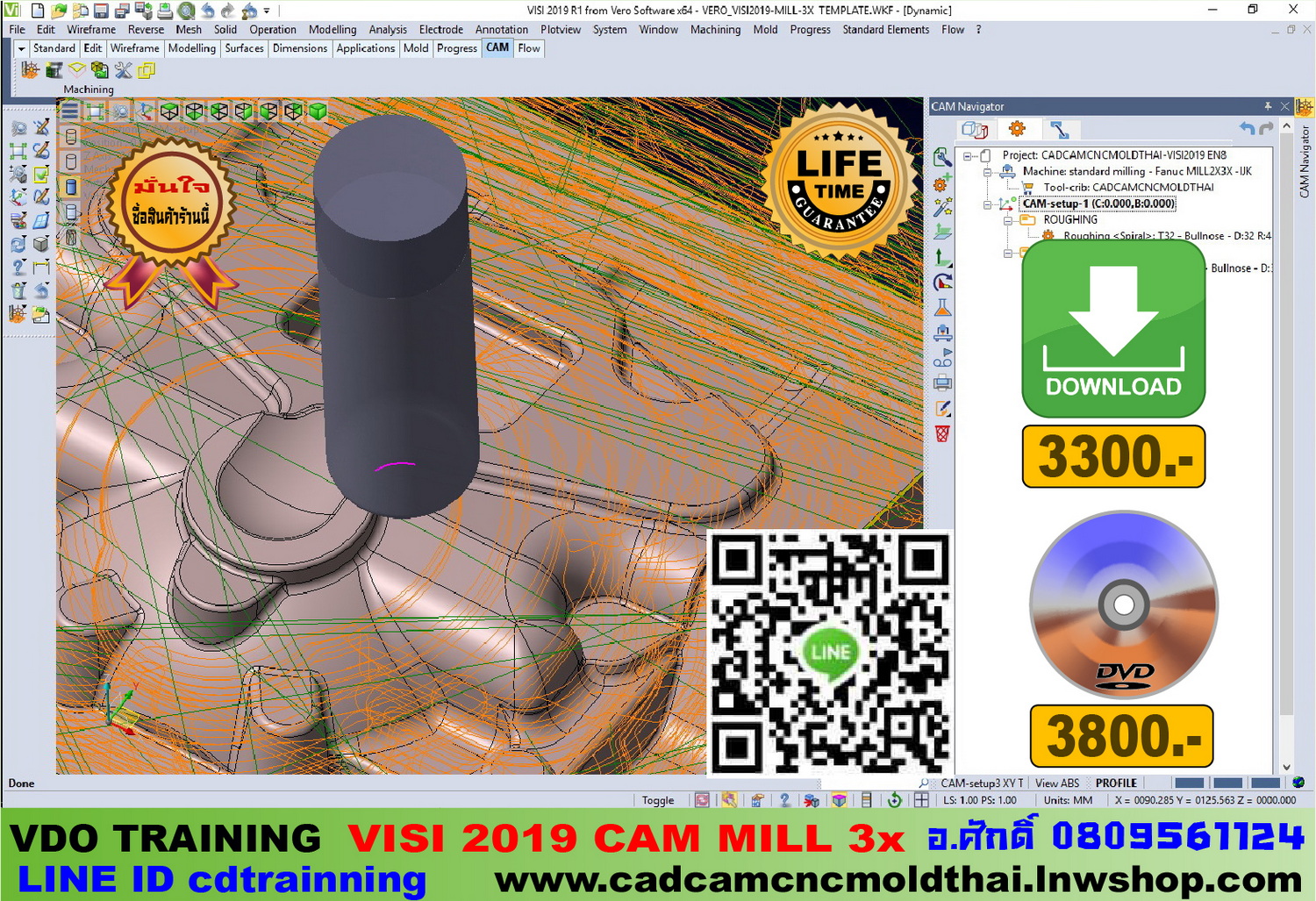Click the gear with plus icon
Viewport: 1316px width, 901px height.
(942, 183)
